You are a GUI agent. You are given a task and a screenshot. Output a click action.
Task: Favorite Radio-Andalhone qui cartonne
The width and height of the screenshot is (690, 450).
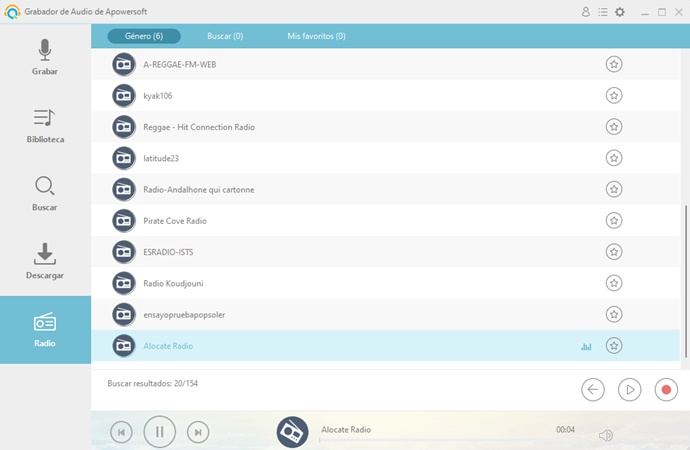614,189
